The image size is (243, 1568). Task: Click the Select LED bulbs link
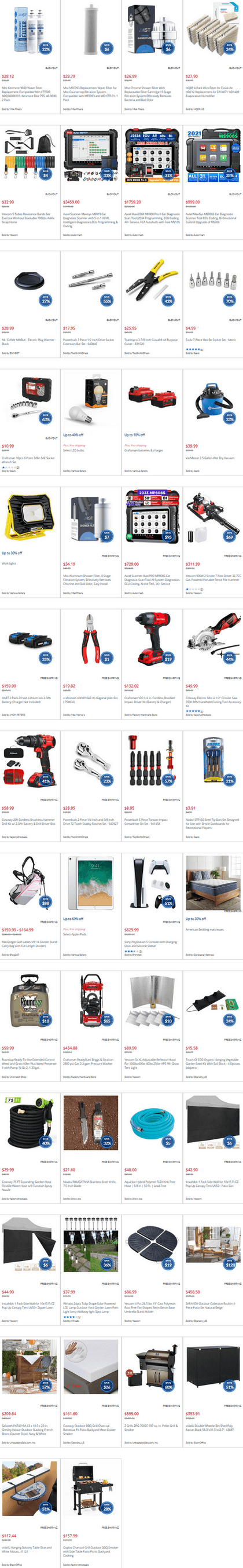(73, 450)
